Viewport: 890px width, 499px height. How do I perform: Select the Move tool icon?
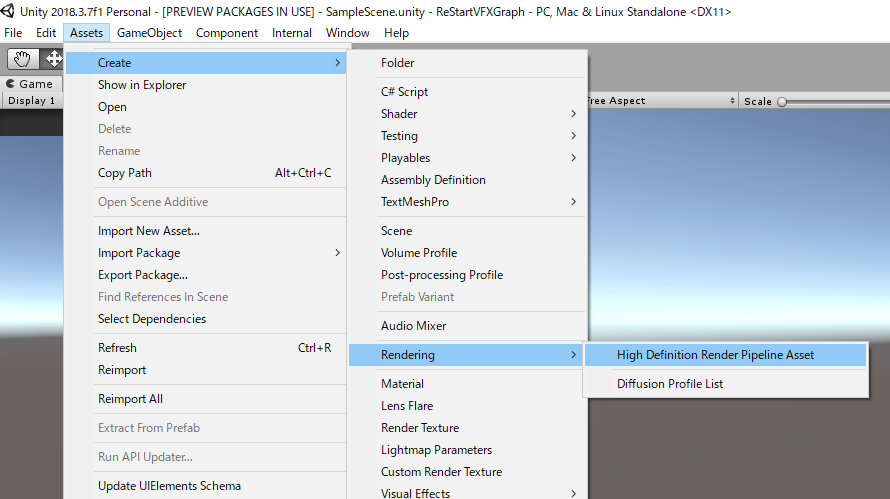click(53, 58)
